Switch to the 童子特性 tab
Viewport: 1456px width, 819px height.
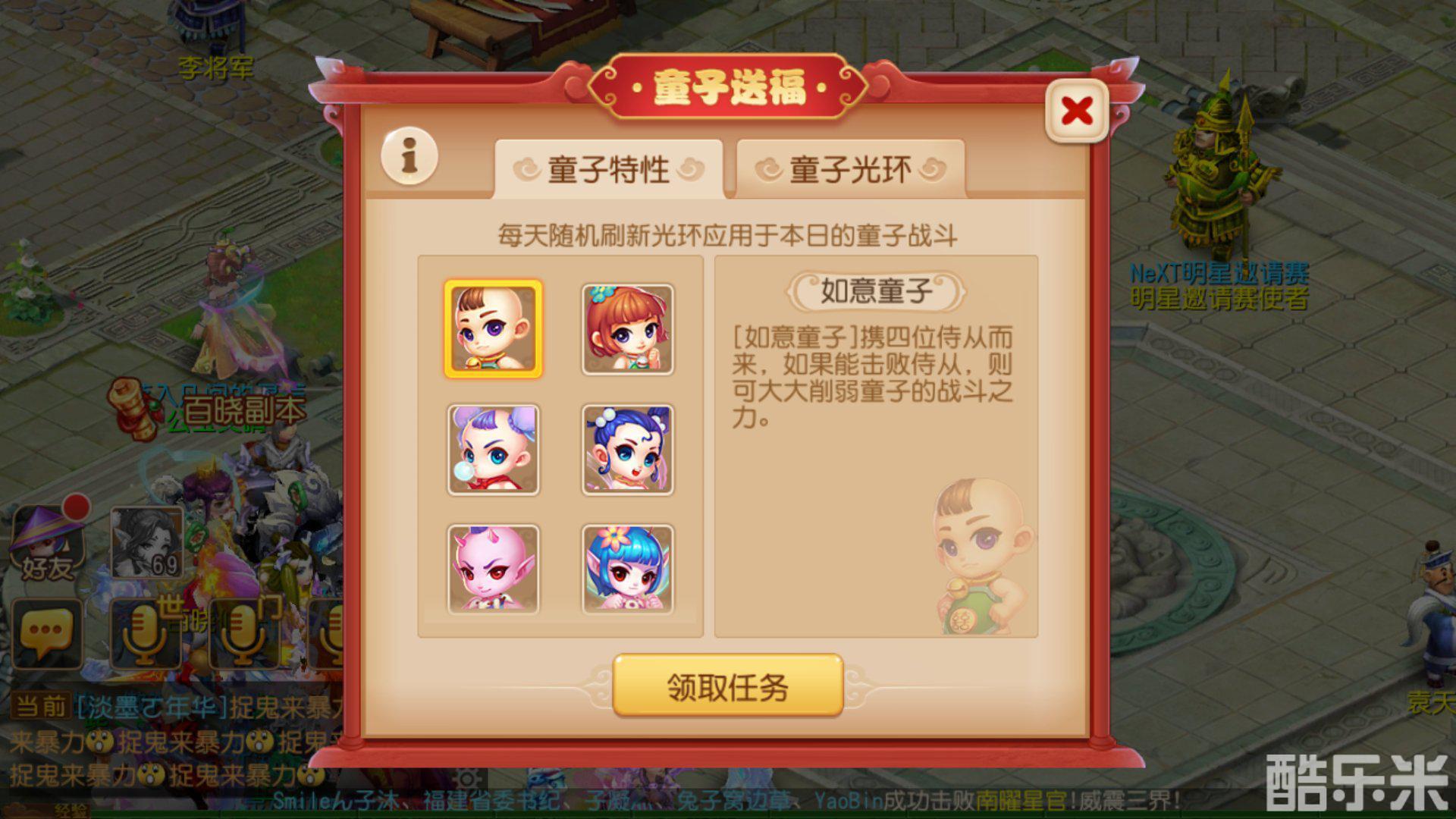tap(608, 169)
